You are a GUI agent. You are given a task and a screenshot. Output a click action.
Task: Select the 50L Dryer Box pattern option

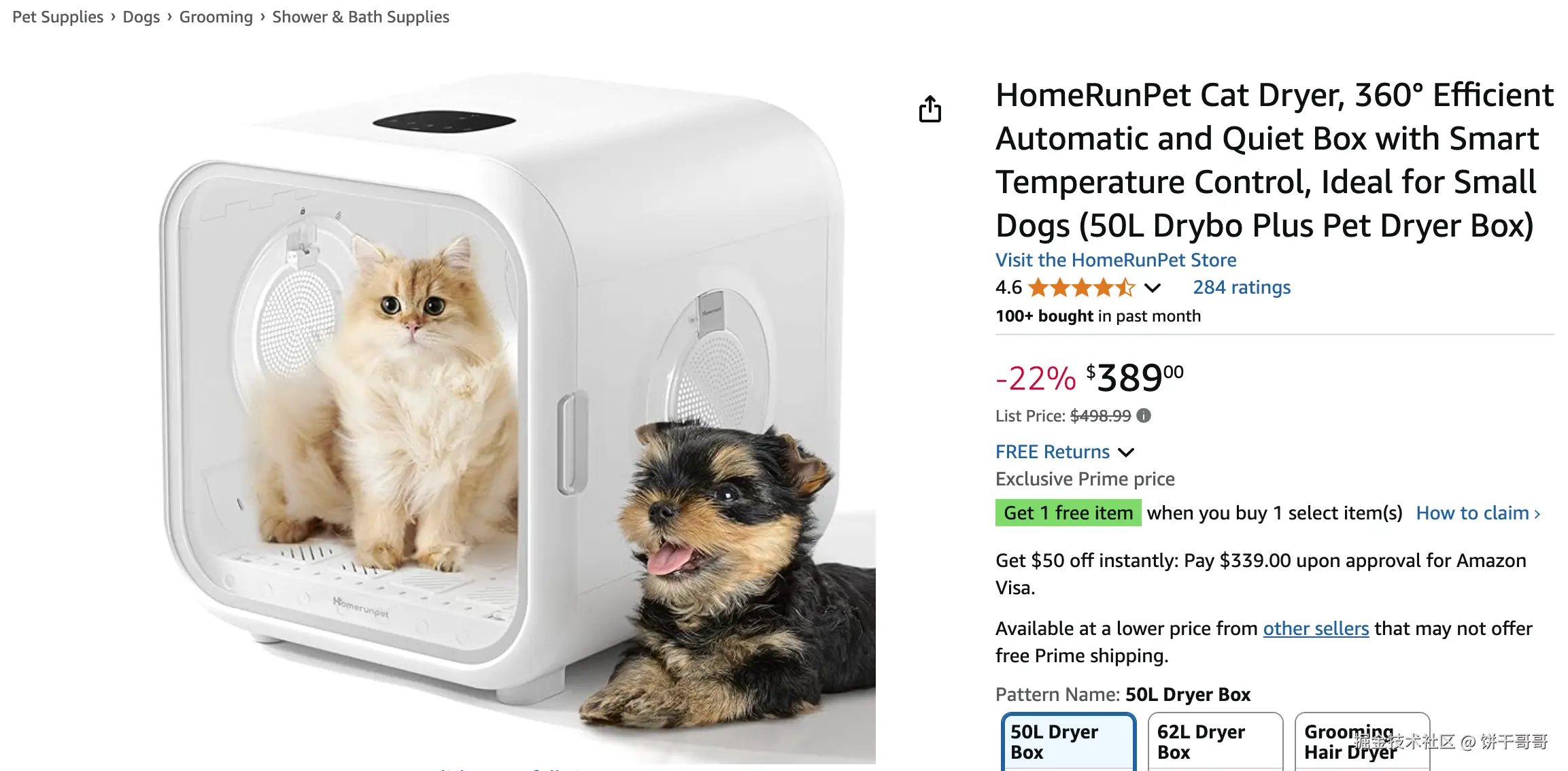tap(1069, 742)
